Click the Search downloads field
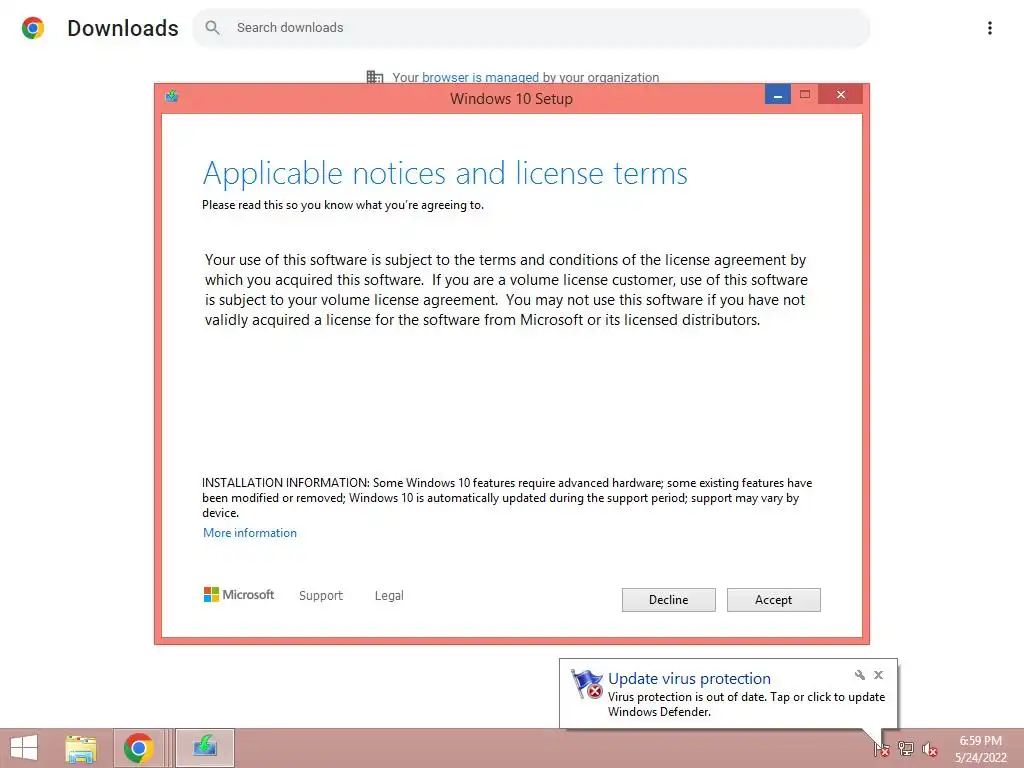The height and width of the screenshot is (768, 1024). click(531, 27)
